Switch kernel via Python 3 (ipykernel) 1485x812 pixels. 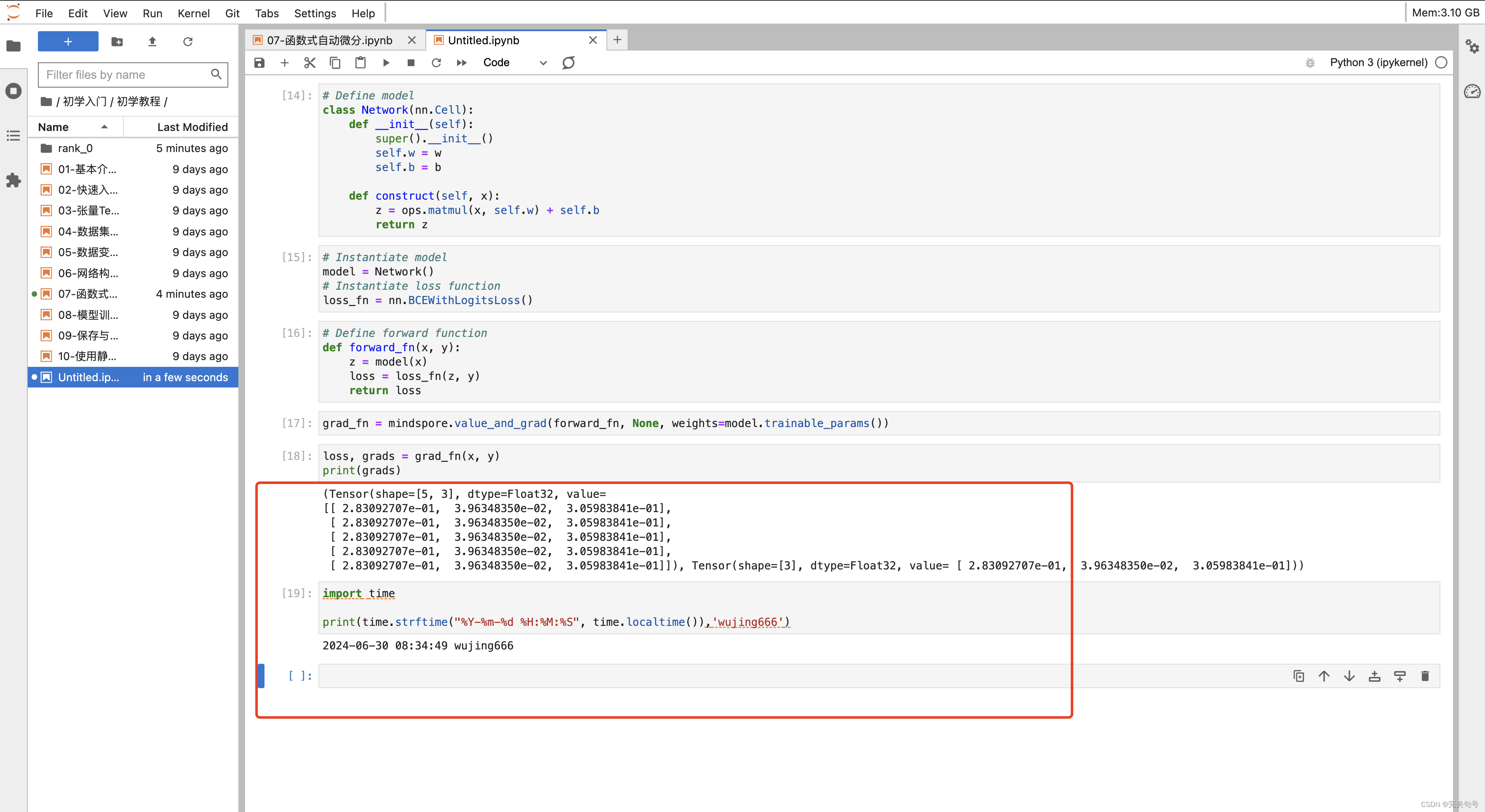coord(1378,63)
